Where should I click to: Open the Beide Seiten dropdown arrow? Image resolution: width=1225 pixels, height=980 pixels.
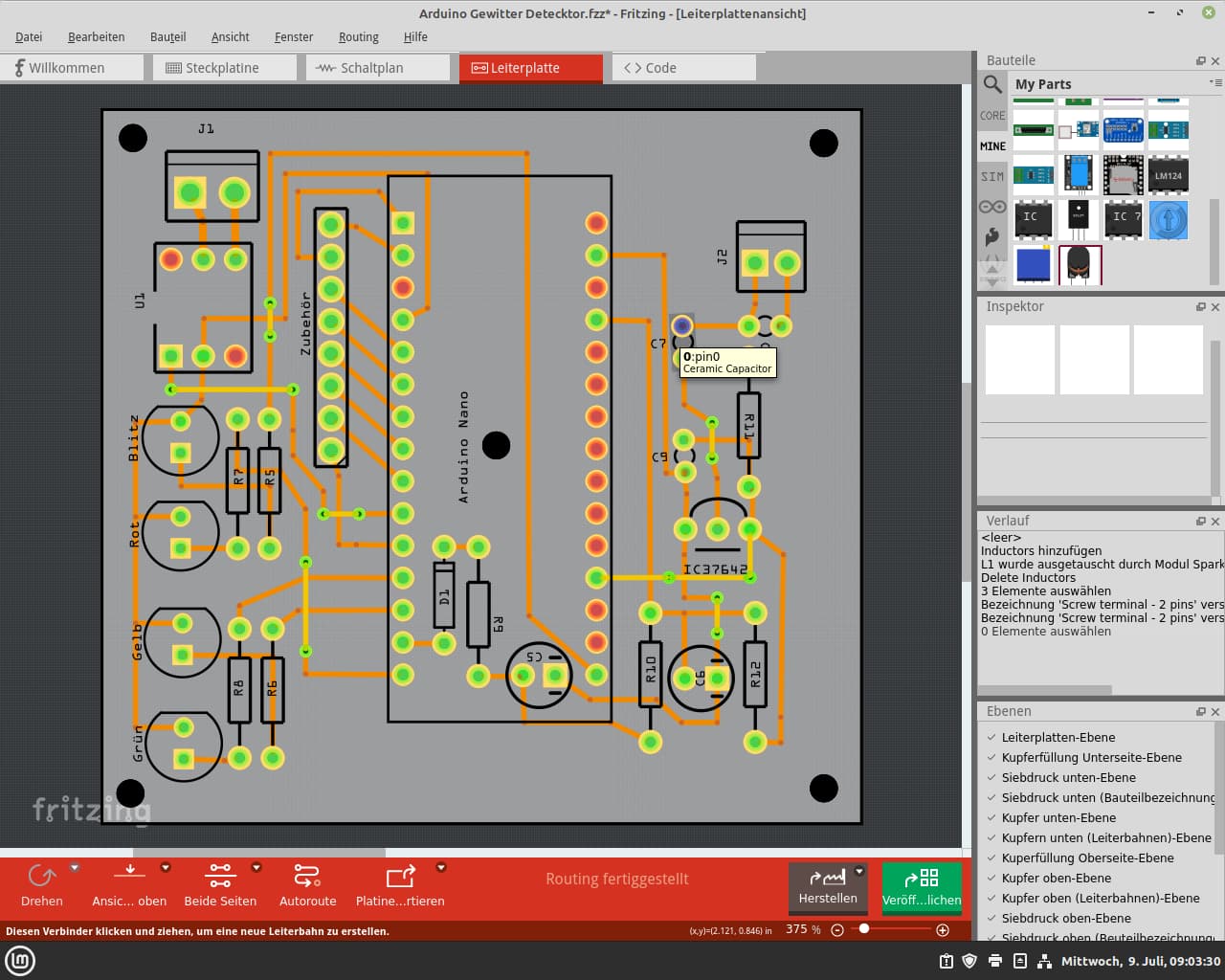(256, 868)
